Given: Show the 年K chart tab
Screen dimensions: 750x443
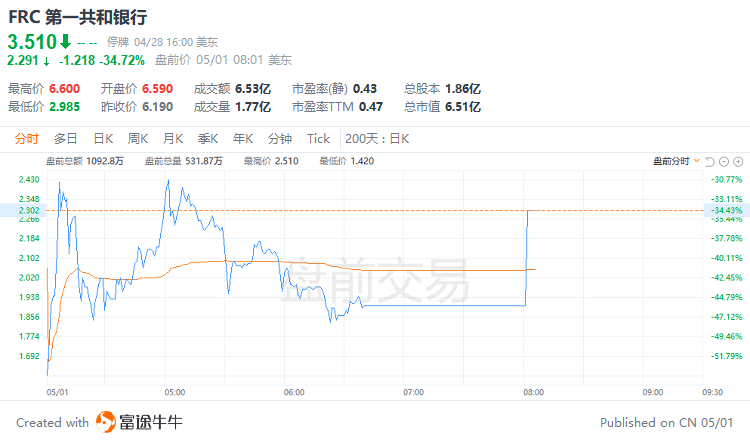Looking at the screenshot, I should pos(243,139).
